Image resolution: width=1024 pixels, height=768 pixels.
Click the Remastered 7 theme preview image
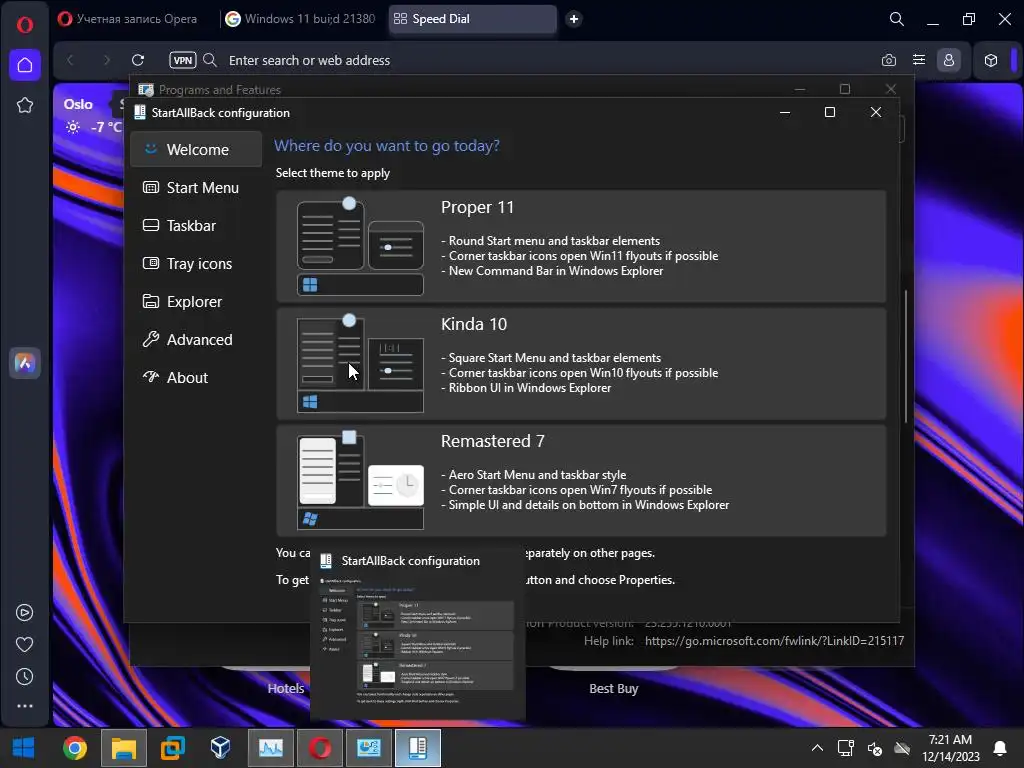pos(360,480)
